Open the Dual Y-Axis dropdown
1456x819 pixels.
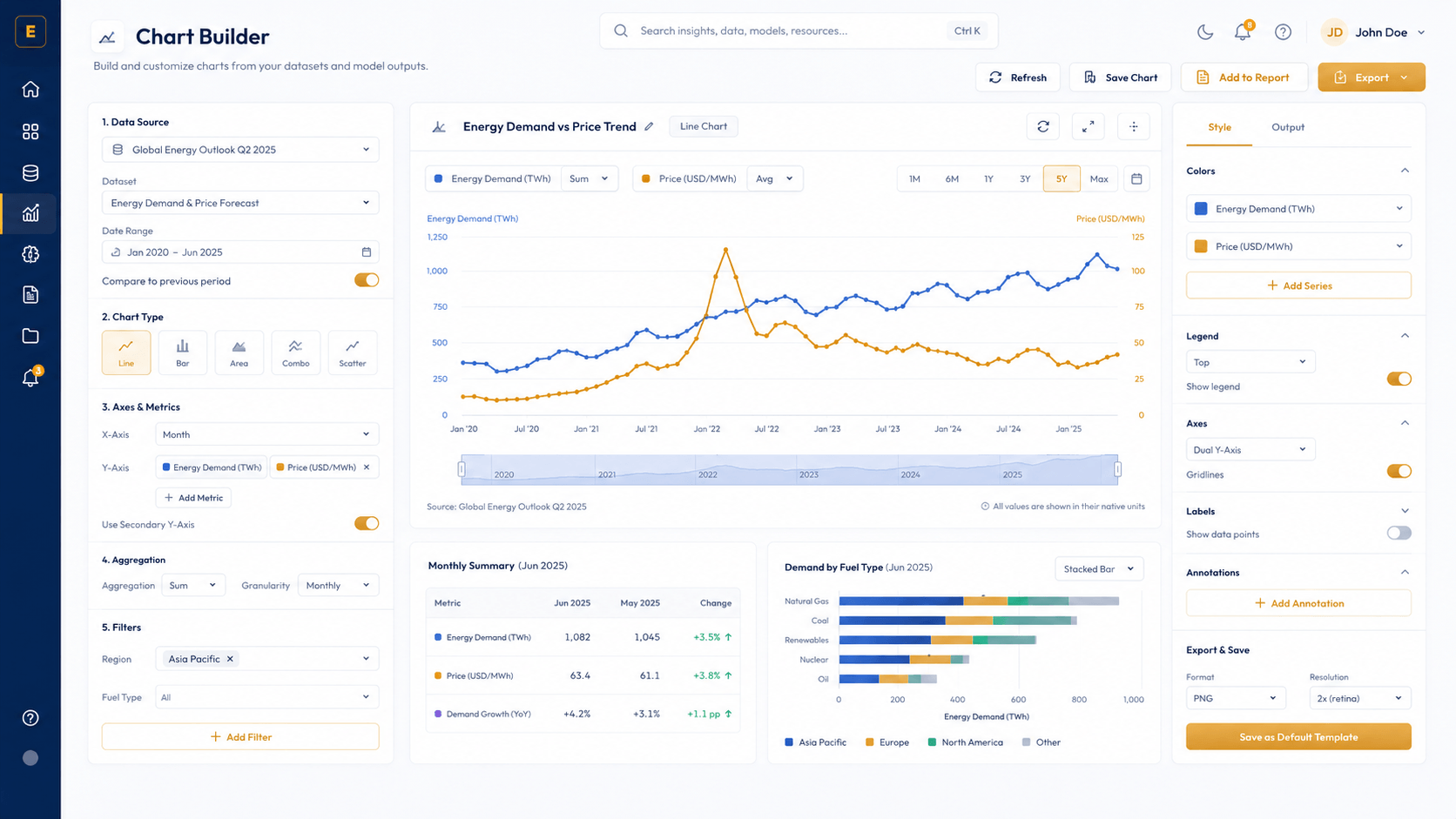tap(1250, 449)
